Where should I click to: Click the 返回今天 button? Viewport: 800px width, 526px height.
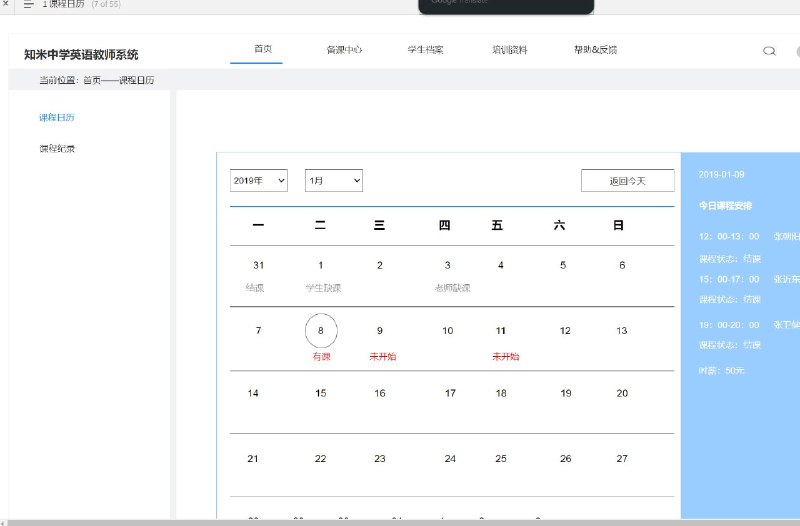tap(628, 181)
